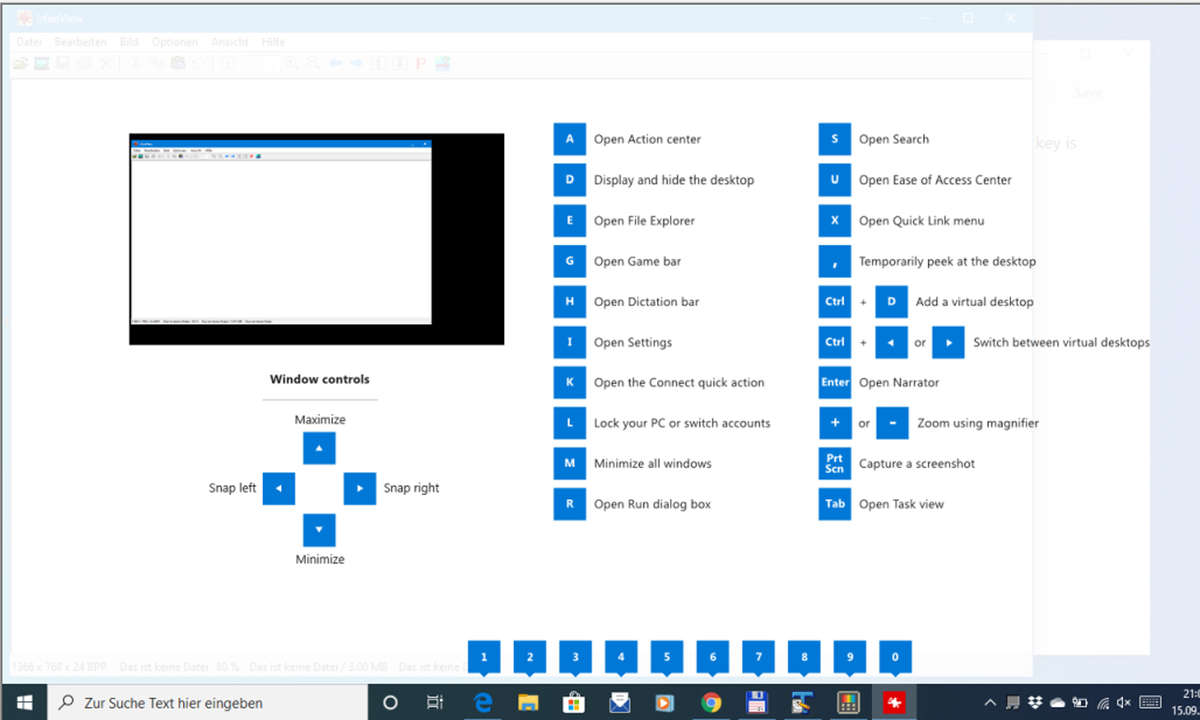Image resolution: width=1200 pixels, height=720 pixels.
Task: Click the U key tile for Ease of Access
Action: (x=834, y=180)
